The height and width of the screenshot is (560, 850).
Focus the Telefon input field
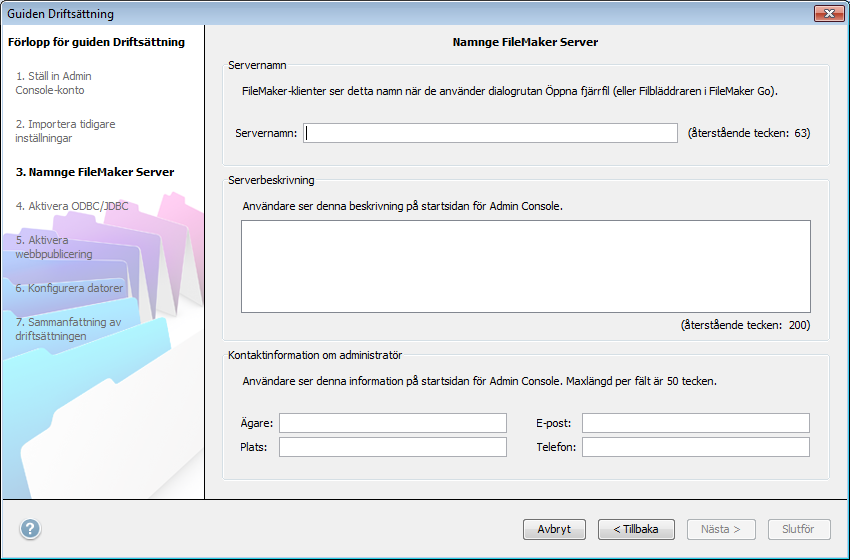pyautogui.click(x=696, y=447)
